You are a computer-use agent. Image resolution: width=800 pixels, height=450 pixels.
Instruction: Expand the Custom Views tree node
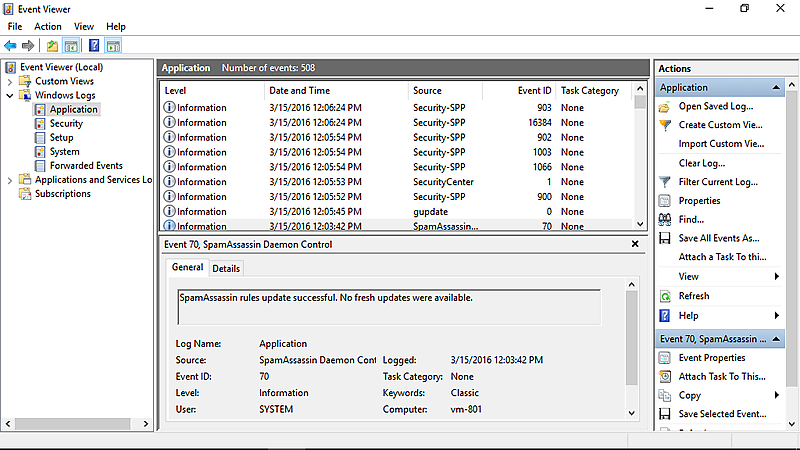pyautogui.click(x=11, y=81)
